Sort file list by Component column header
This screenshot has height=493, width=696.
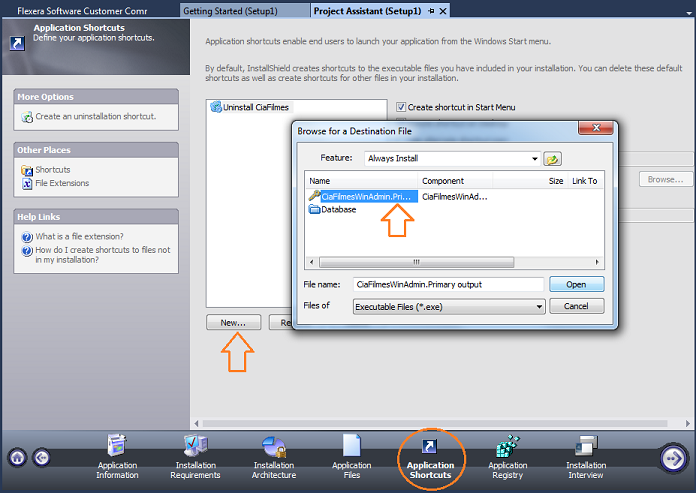455,181
